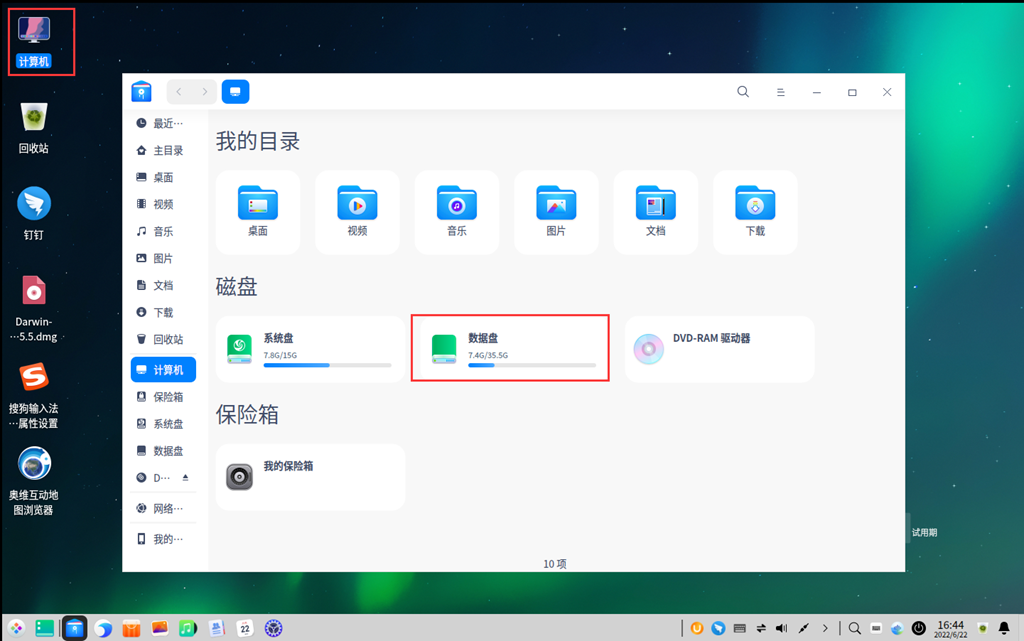Expand the system tray arrow in taskbar
Viewport: 1024px width, 641px height.
[x=825, y=628]
